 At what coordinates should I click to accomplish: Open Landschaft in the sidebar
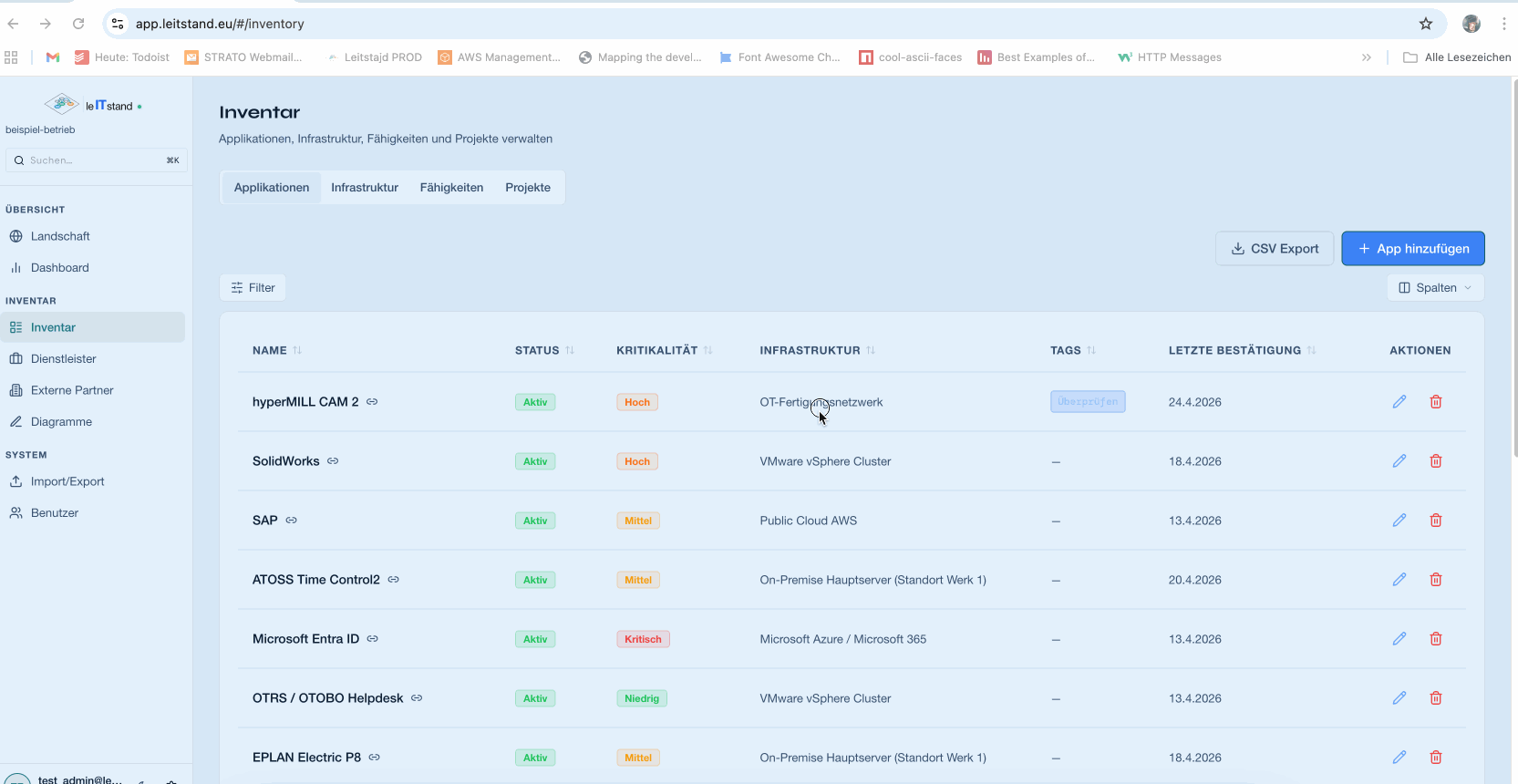92,236
